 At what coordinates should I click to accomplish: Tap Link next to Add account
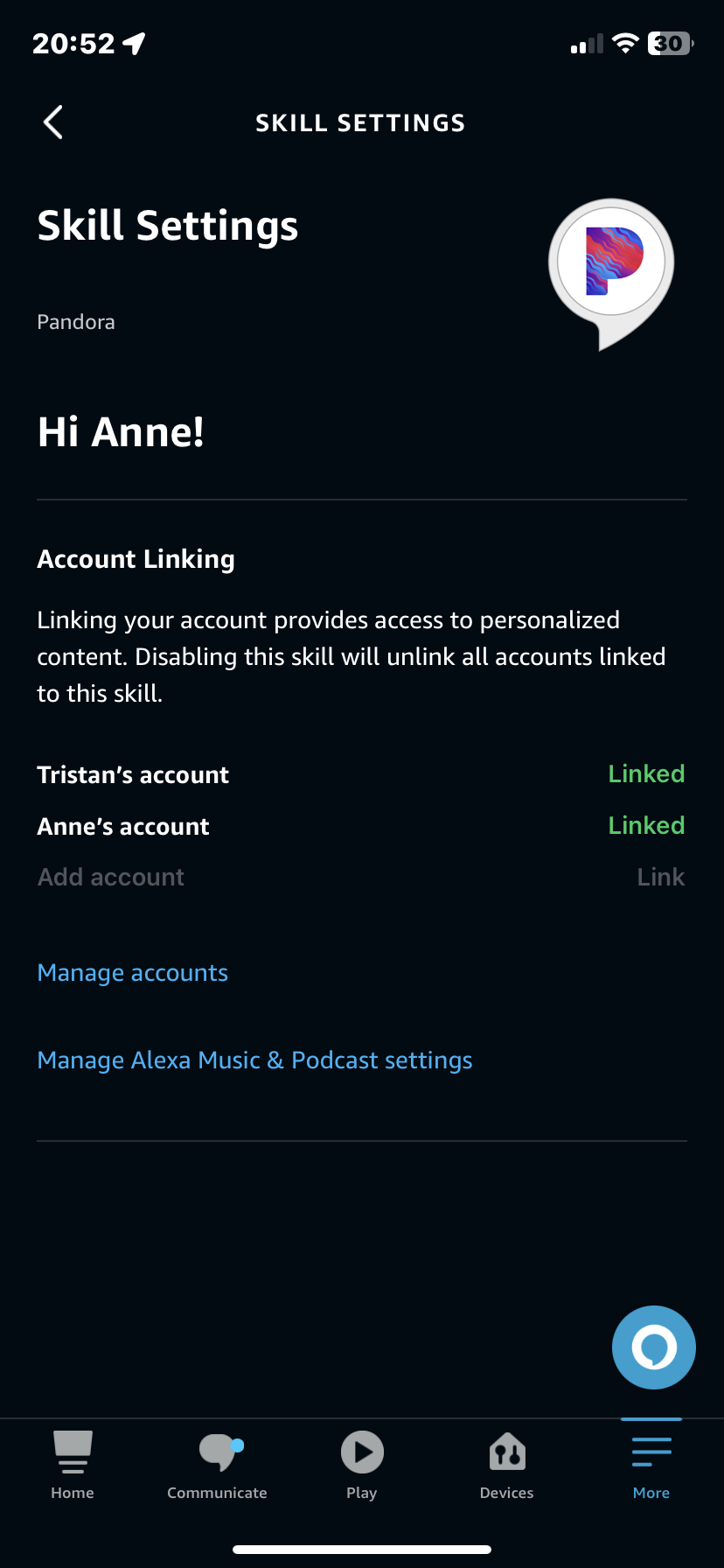[x=661, y=877]
